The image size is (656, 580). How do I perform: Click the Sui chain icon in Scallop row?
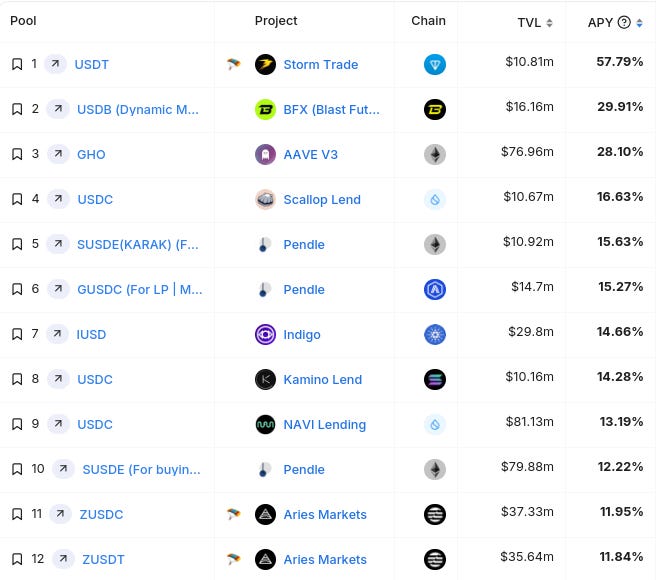[x=435, y=200]
